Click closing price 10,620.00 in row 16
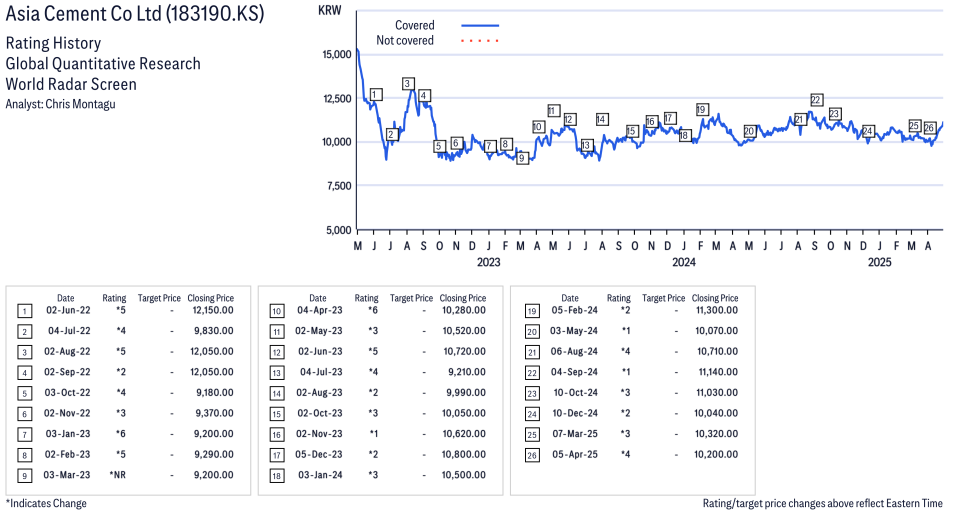 [x=464, y=434]
